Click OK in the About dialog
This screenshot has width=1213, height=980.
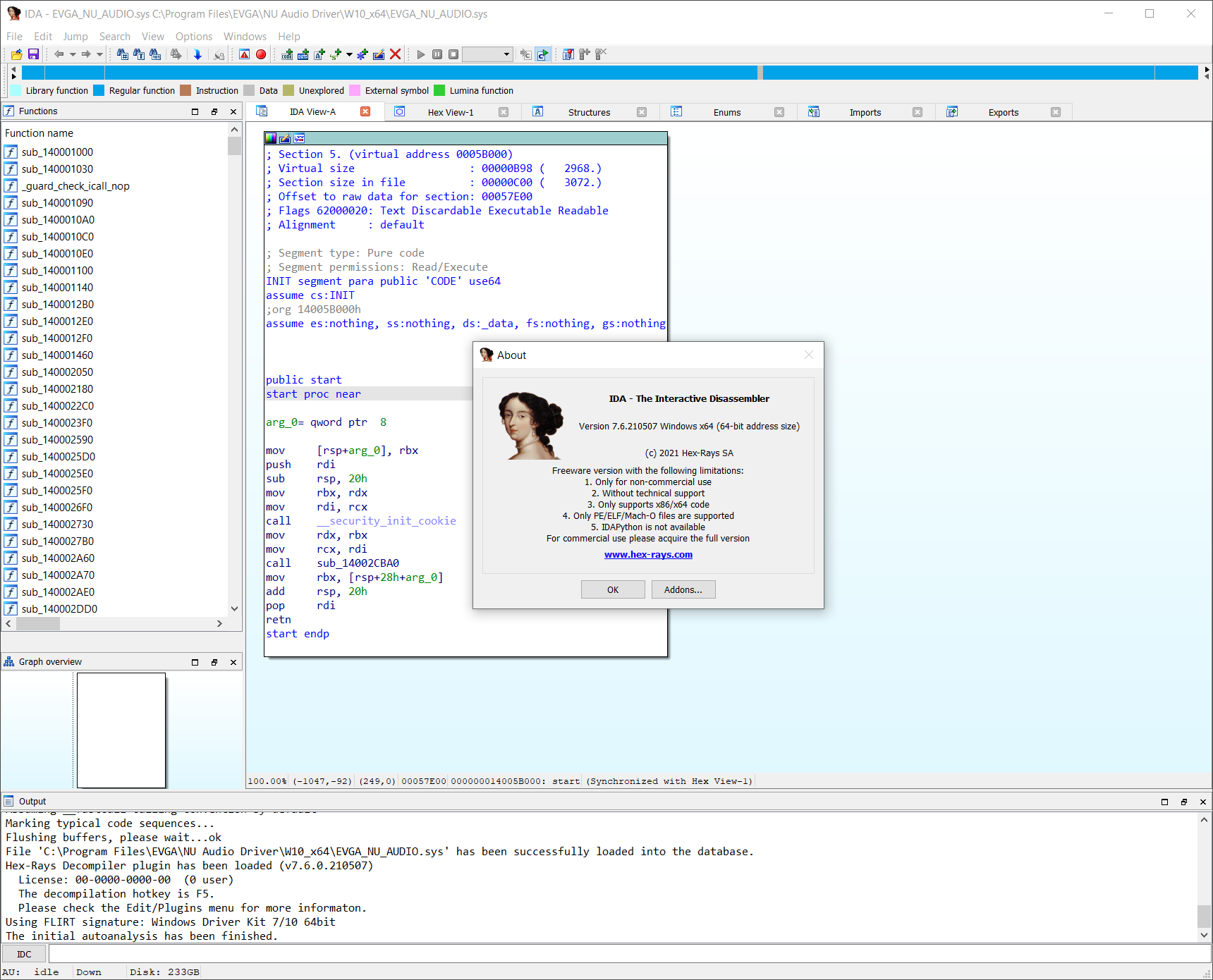click(613, 589)
